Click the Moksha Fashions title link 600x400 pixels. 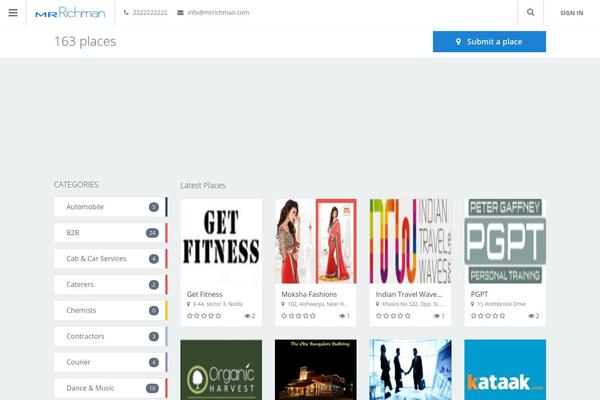pyautogui.click(x=309, y=294)
